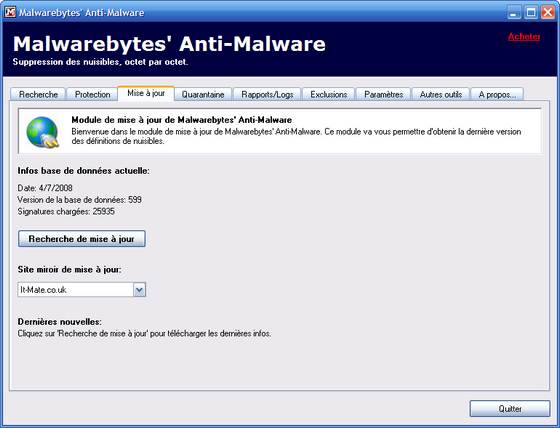Click the 'Dernières nouvelles:' heading

(60, 322)
